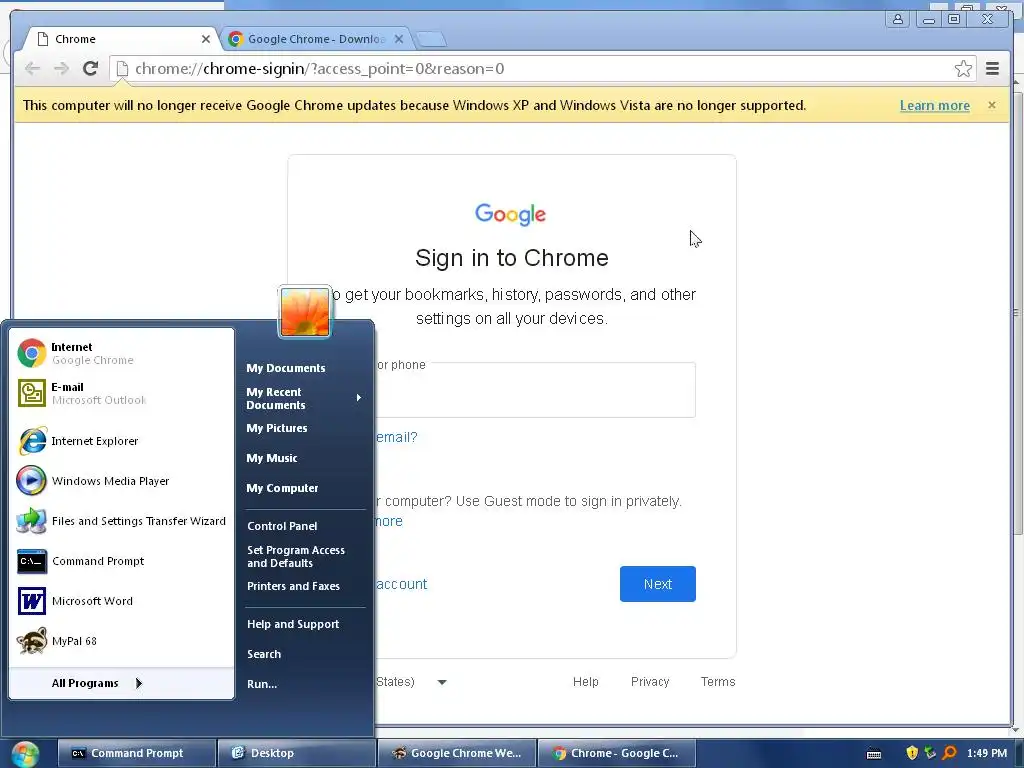This screenshot has width=1024, height=768.
Task: Bookmark this page with star icon
Action: (x=963, y=69)
